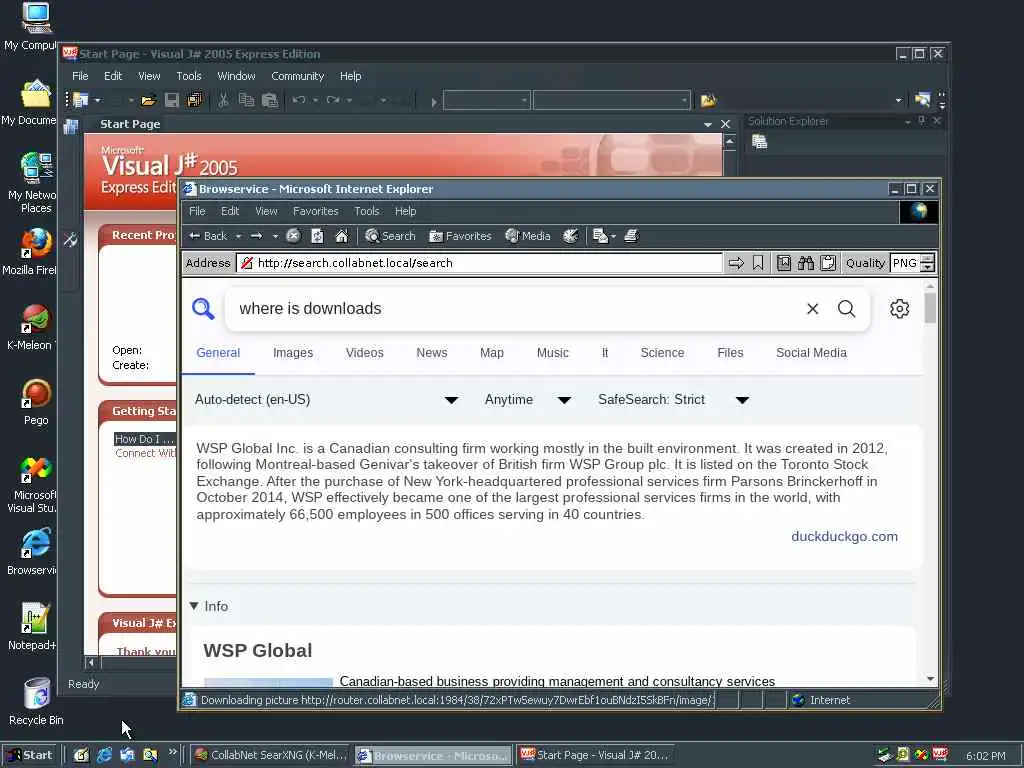Viewport: 1024px width, 768px height.
Task: Click Open File icon in Visual J# toolbar
Action: coord(148,101)
